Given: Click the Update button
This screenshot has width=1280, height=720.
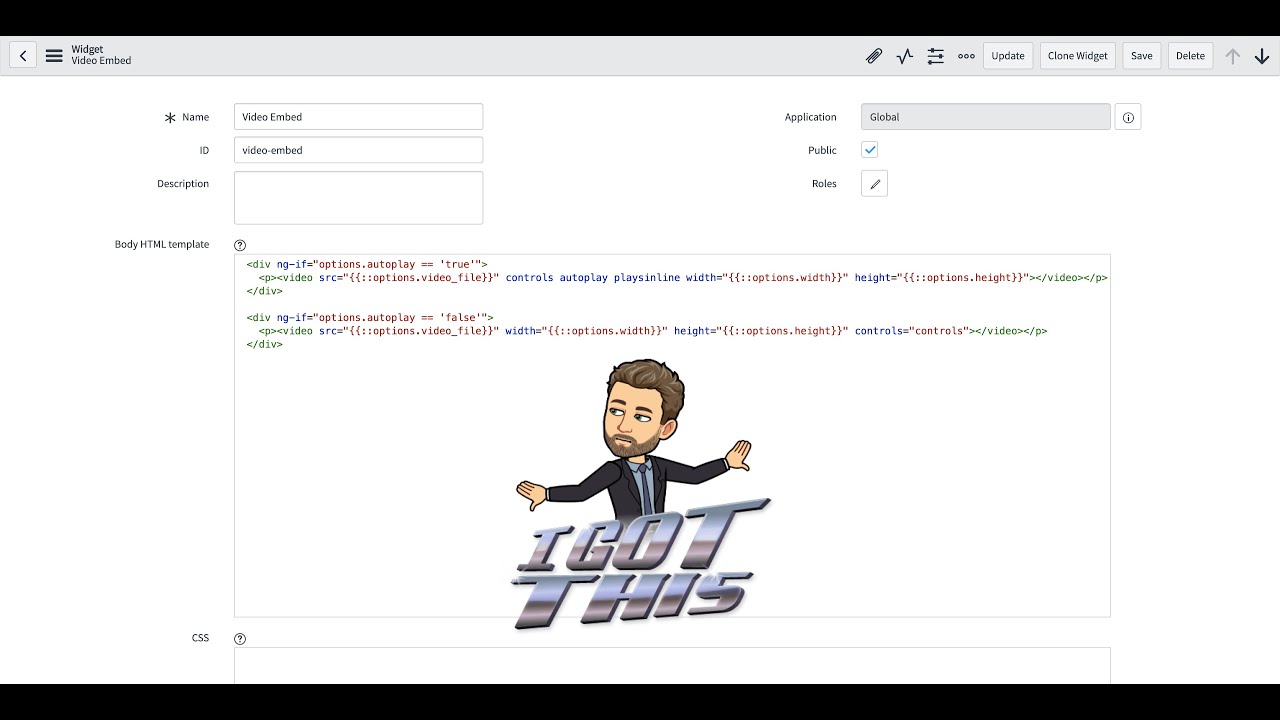Looking at the screenshot, I should click(1007, 56).
